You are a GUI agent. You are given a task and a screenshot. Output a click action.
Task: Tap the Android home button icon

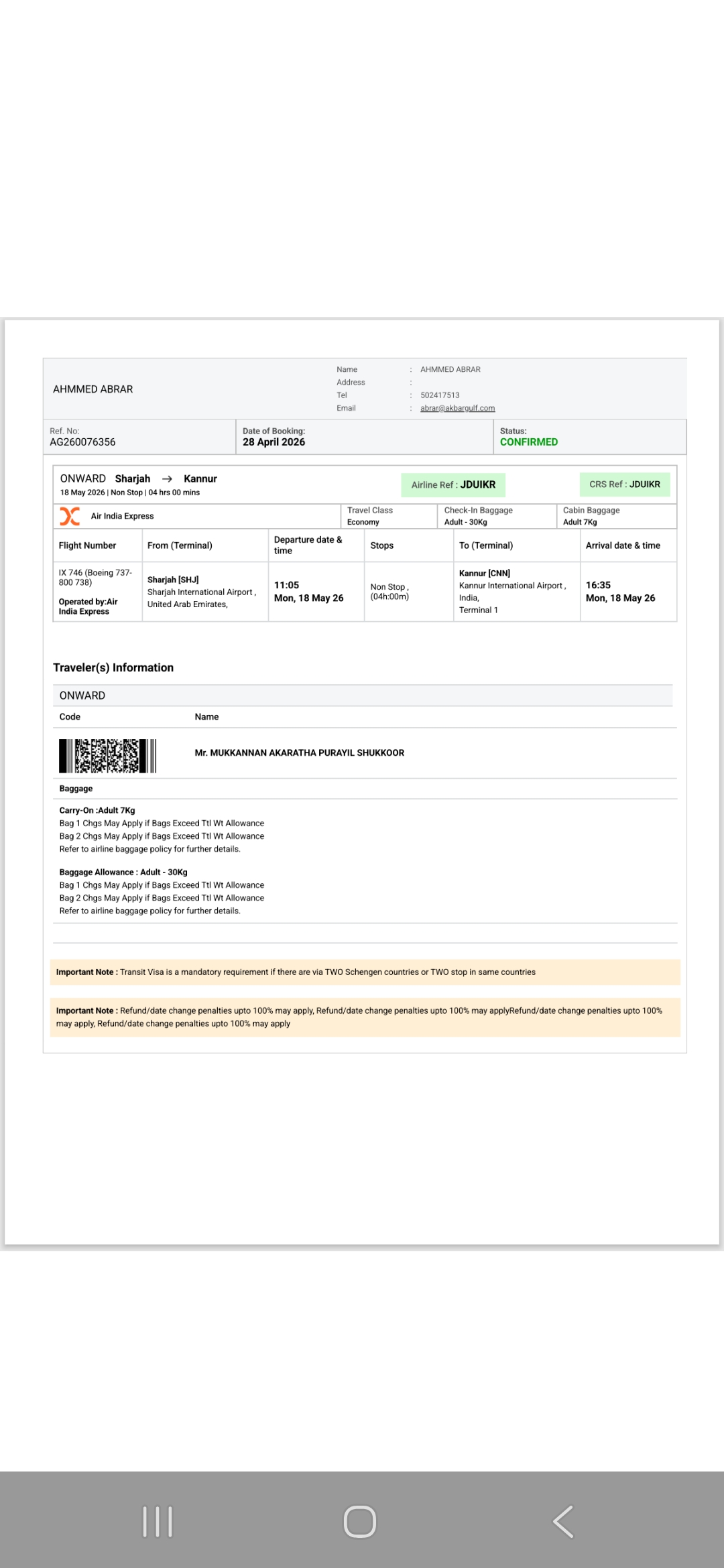[360, 1521]
